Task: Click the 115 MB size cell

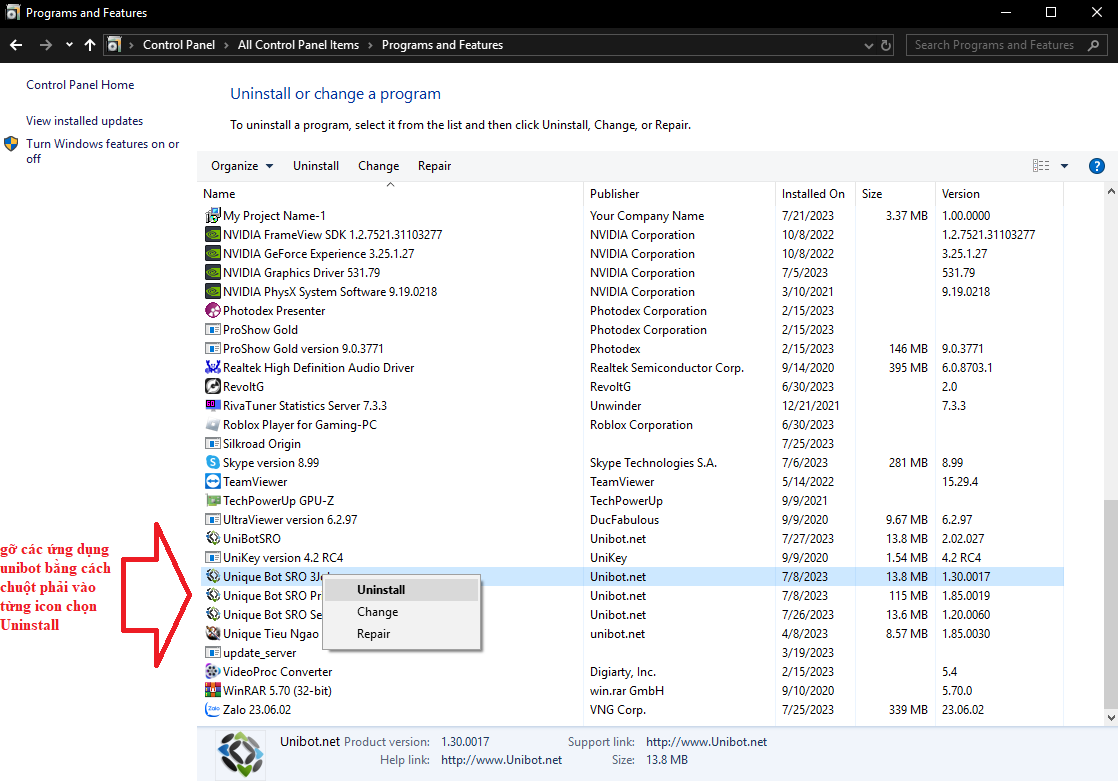Action: (908, 596)
